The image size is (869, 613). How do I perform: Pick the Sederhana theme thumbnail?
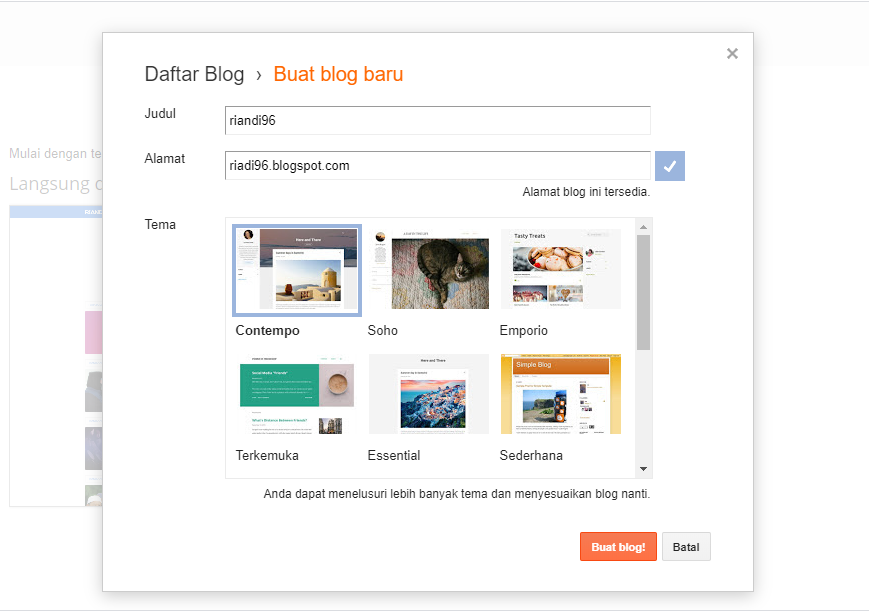[x=560, y=394]
